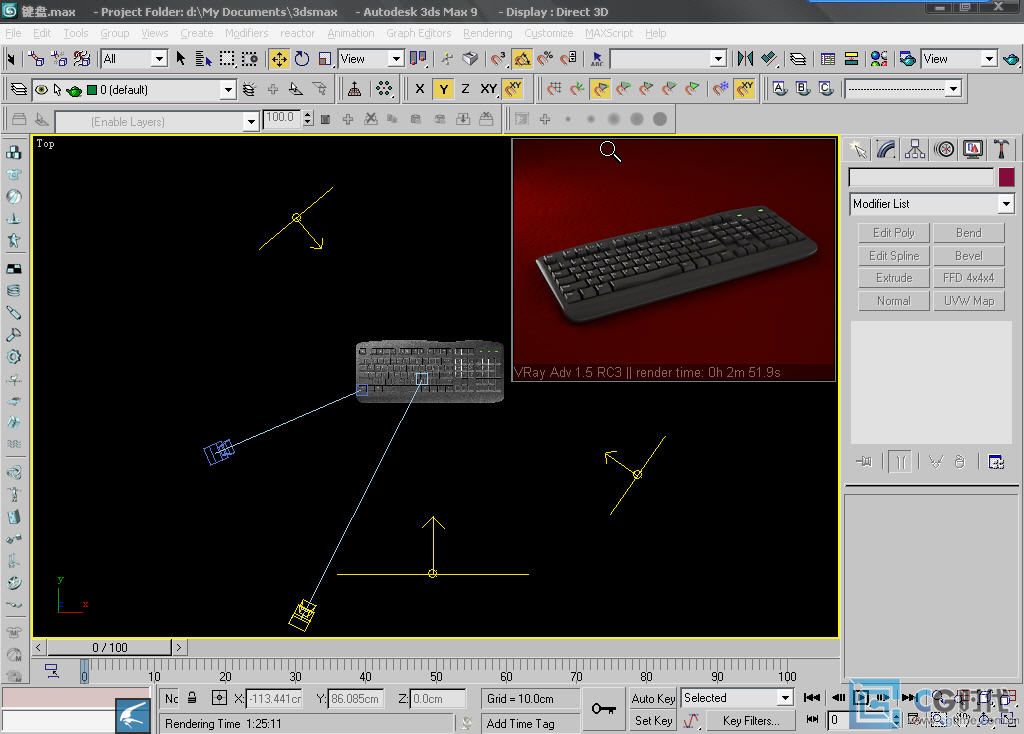Open the Modifiers menu
Screen dimensions: 1024x734
point(246,33)
